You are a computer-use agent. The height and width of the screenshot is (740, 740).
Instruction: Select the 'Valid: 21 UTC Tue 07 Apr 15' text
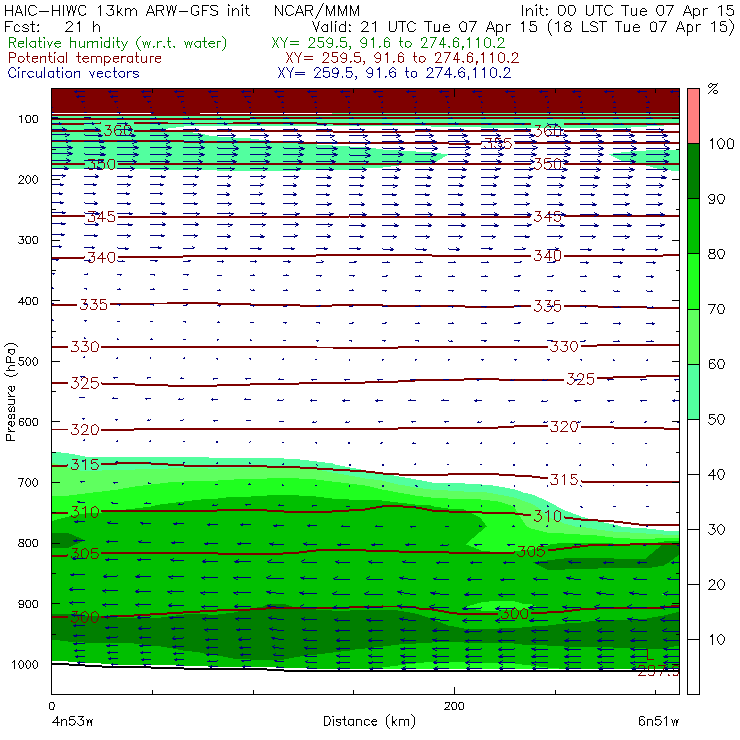pos(424,26)
